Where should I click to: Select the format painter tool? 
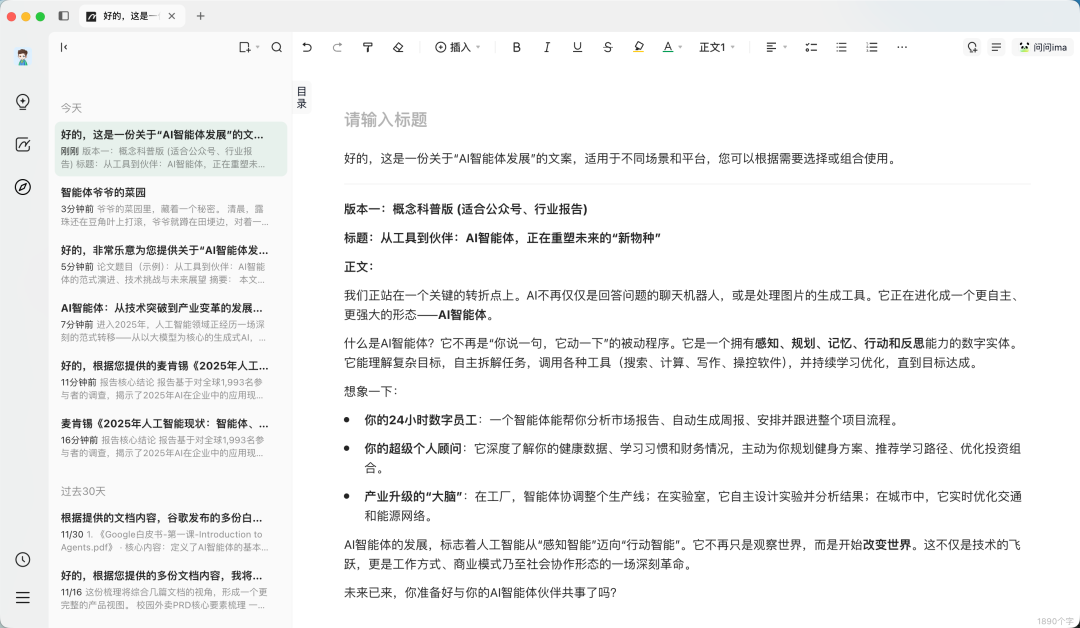tap(368, 46)
